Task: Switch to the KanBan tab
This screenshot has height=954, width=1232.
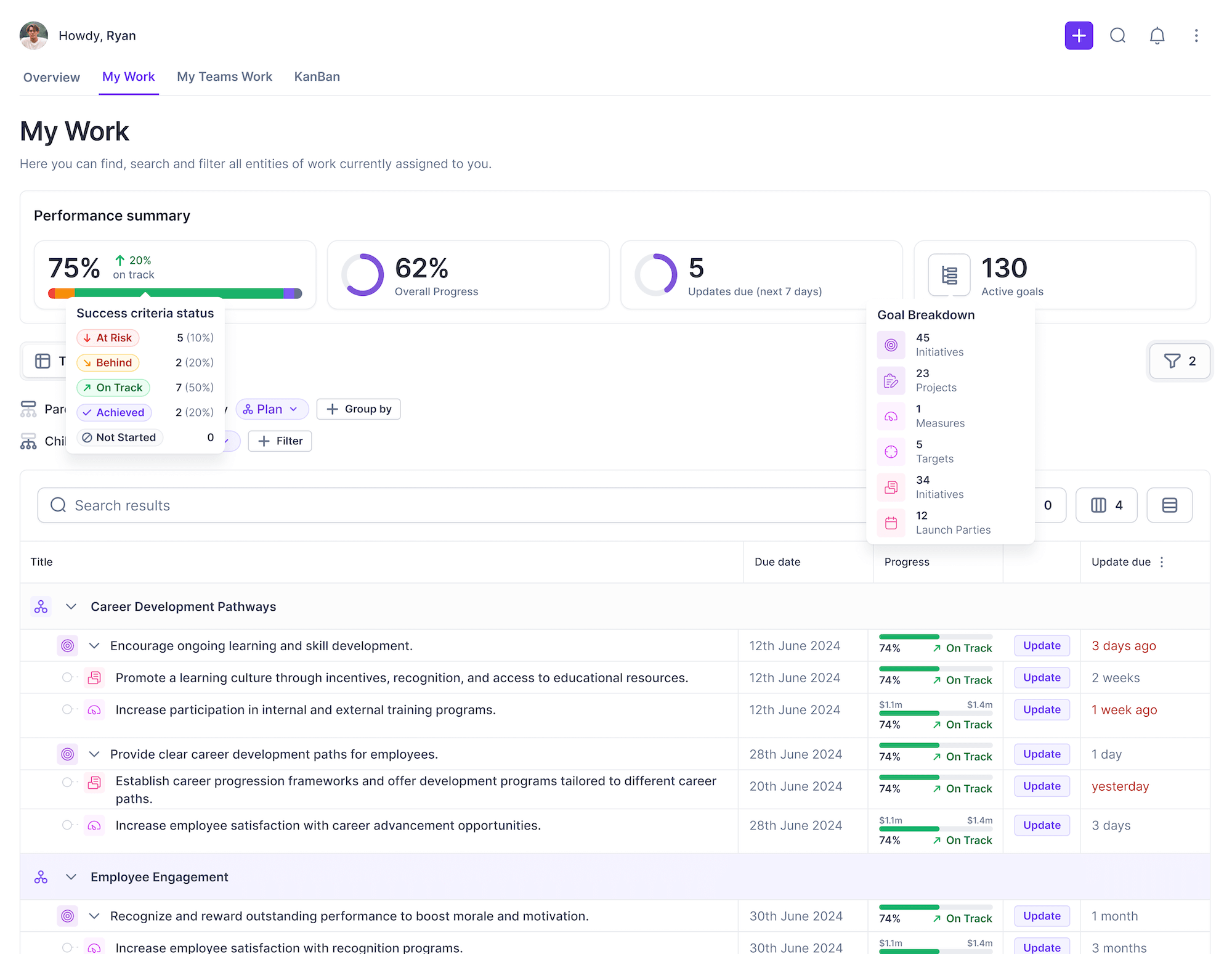Action: [317, 76]
